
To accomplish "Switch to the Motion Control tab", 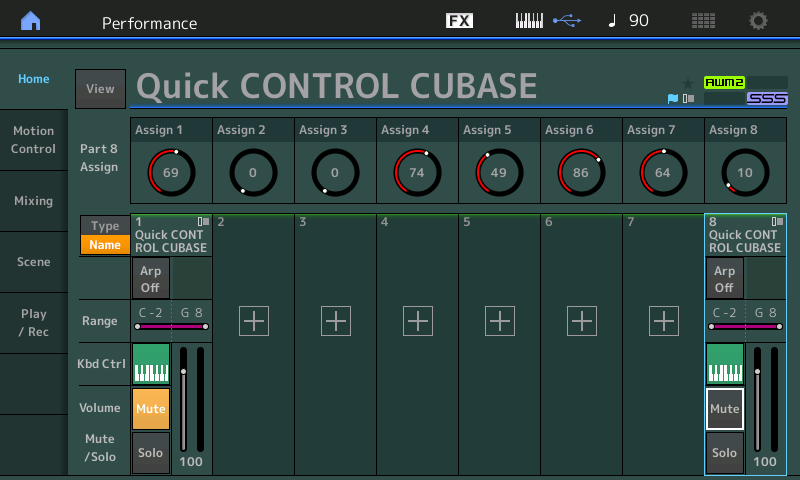I will 34,140.
